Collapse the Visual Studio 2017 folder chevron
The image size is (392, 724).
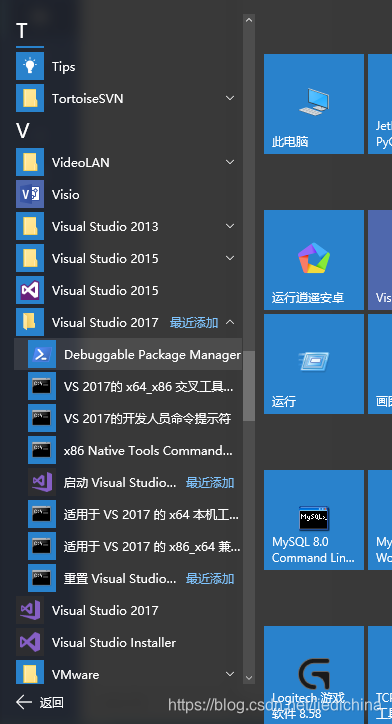pos(230,322)
